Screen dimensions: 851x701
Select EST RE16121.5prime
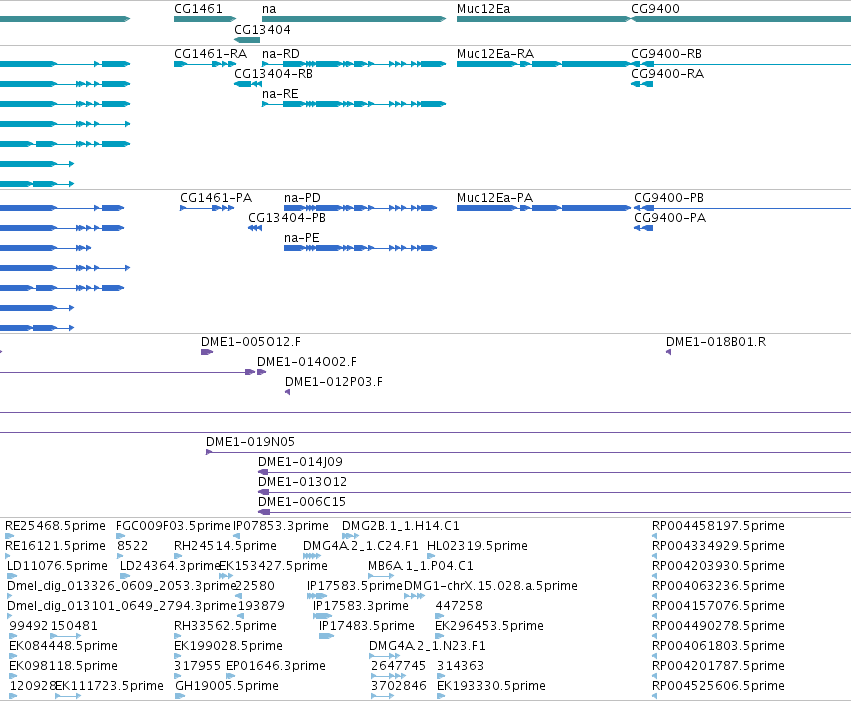point(55,546)
